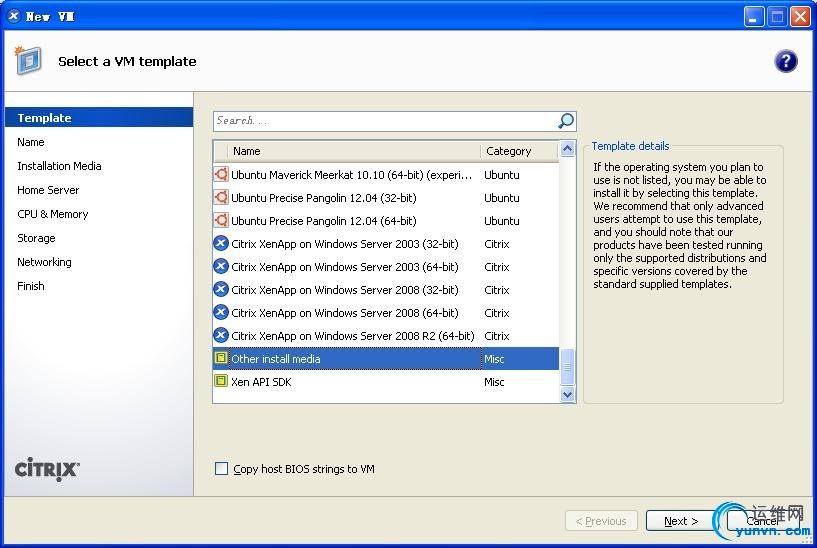Viewport: 817px width, 548px height.
Task: Click the template list scroll down arrow
Action: [x=567, y=394]
